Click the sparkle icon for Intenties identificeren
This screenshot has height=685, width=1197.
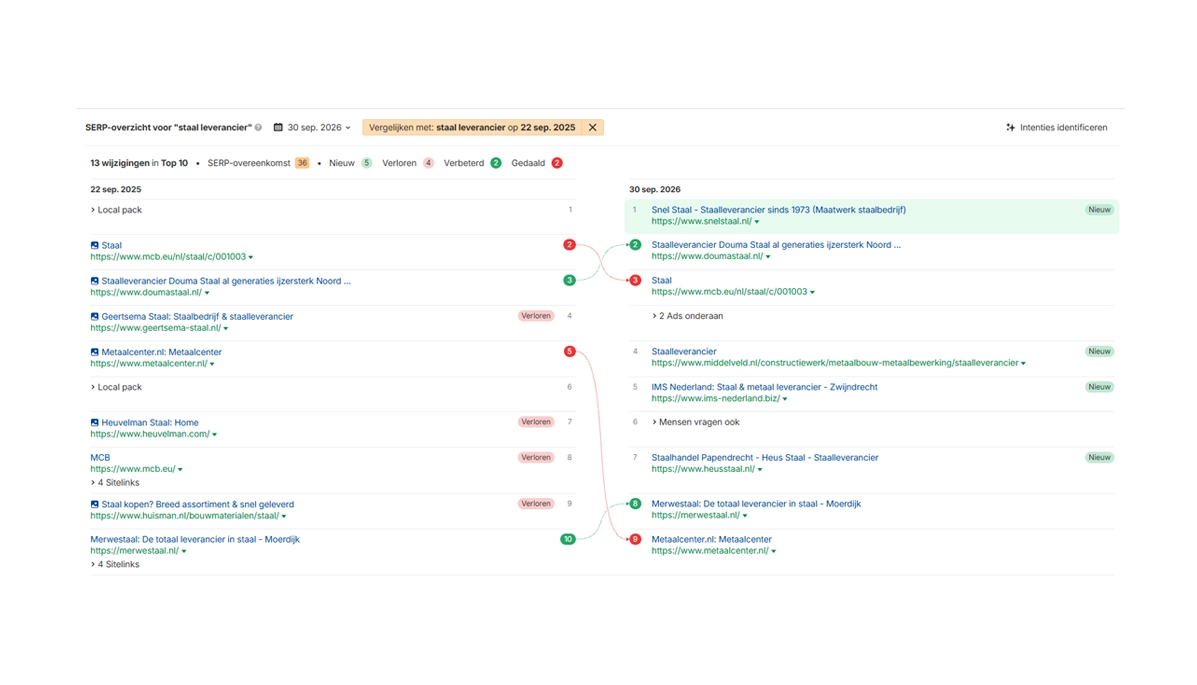(x=1011, y=128)
